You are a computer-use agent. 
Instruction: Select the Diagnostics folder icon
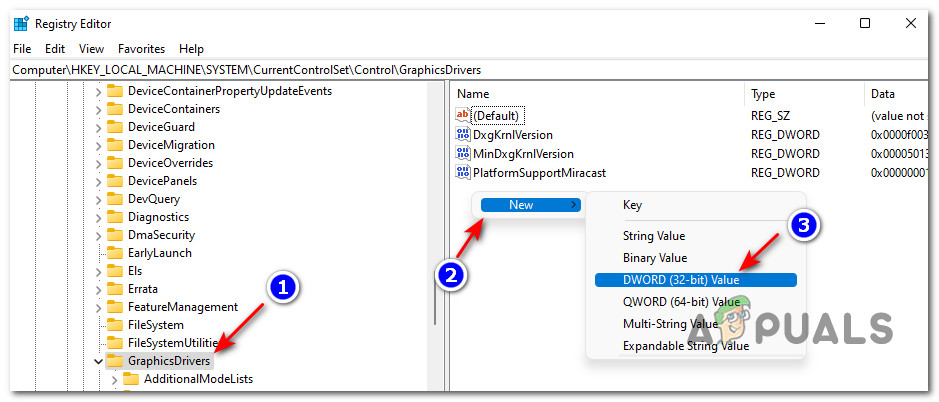click(x=115, y=217)
